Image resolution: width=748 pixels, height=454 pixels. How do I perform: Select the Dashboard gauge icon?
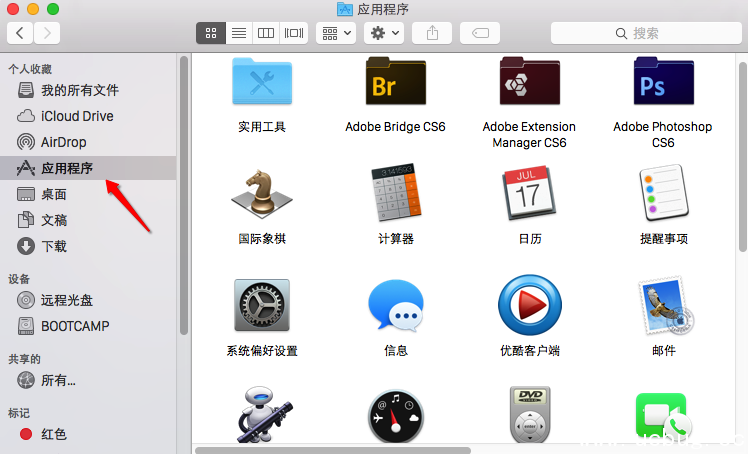pos(395,417)
